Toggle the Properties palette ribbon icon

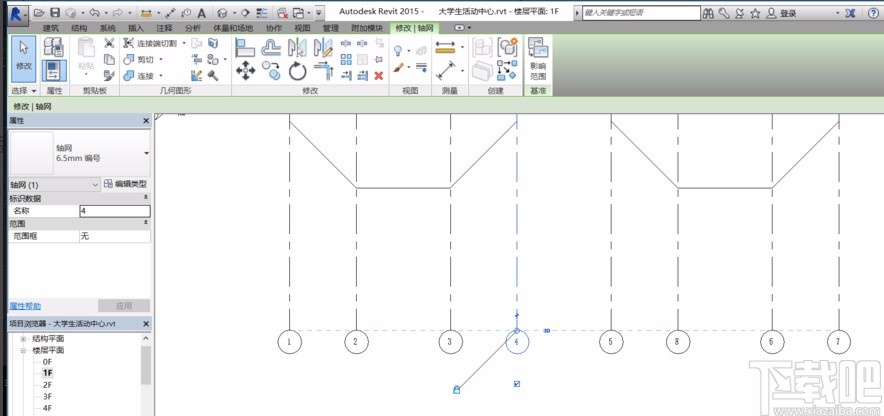coord(54,70)
